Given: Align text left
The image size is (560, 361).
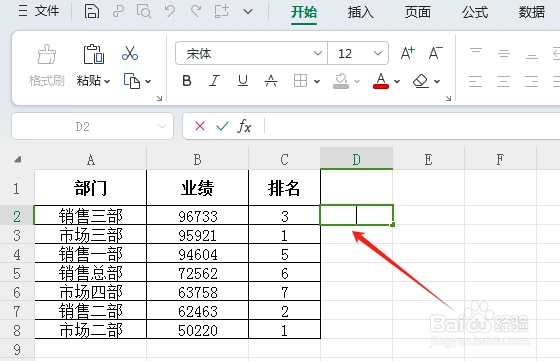Looking at the screenshot, I should [476, 81].
